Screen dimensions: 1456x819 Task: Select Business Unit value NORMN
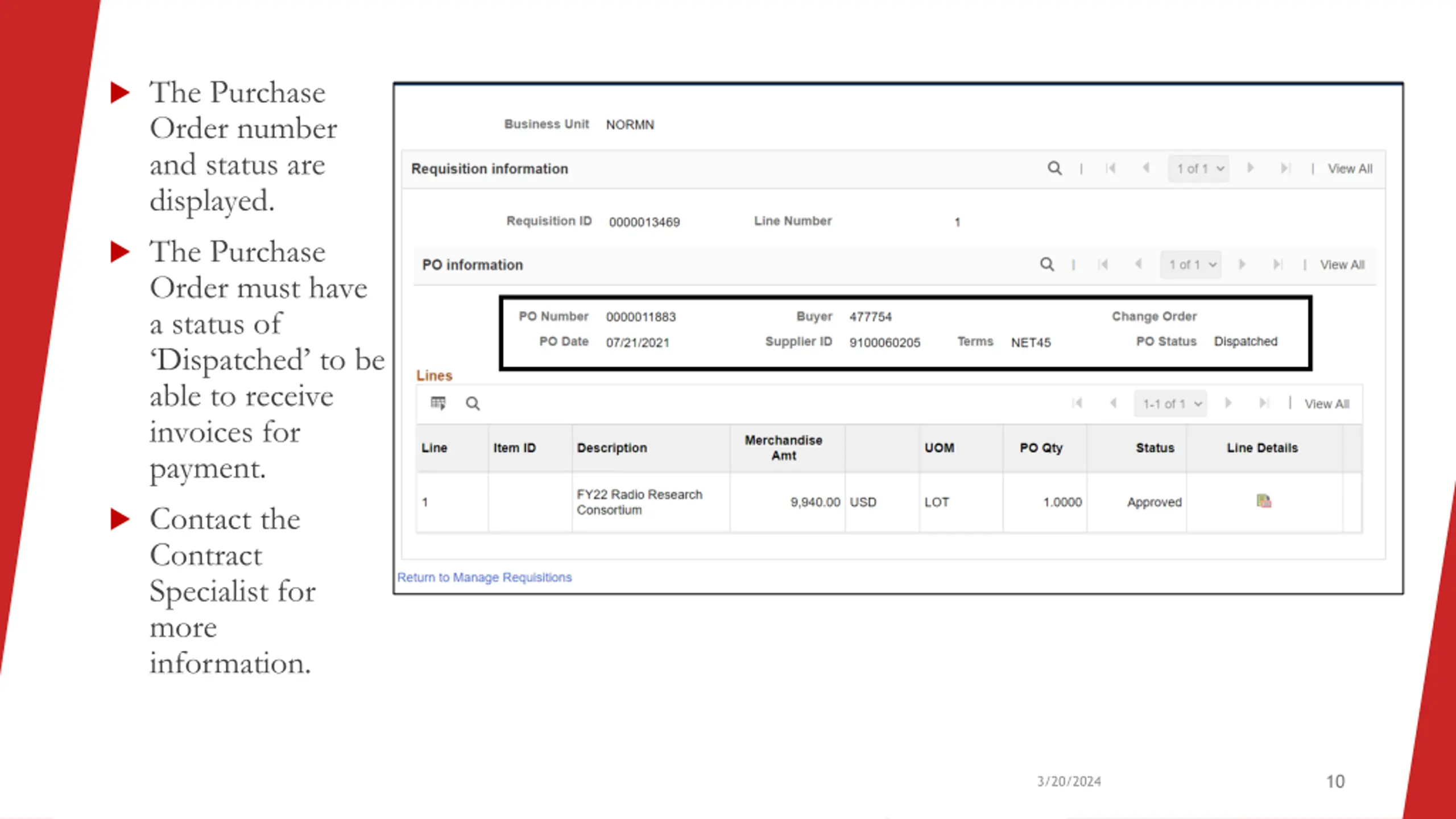[x=630, y=125]
